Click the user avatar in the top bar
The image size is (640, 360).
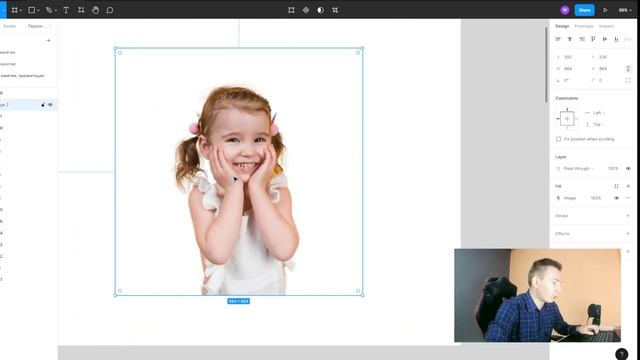(x=565, y=10)
